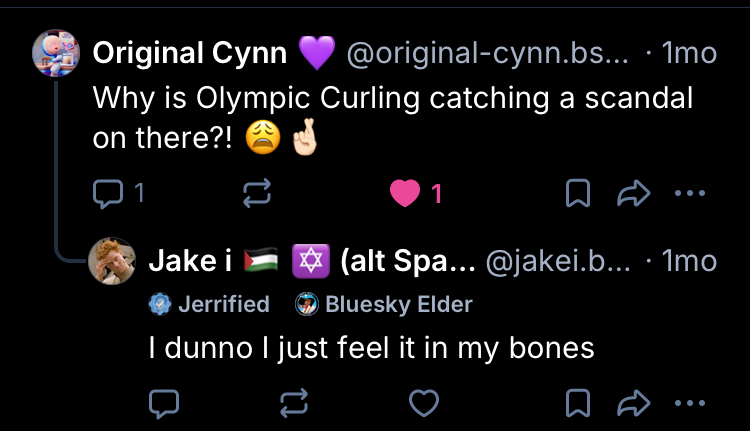Screen dimensions: 750x431
Task: Open Original Cynn's profile avatar
Action: click(x=57, y=53)
